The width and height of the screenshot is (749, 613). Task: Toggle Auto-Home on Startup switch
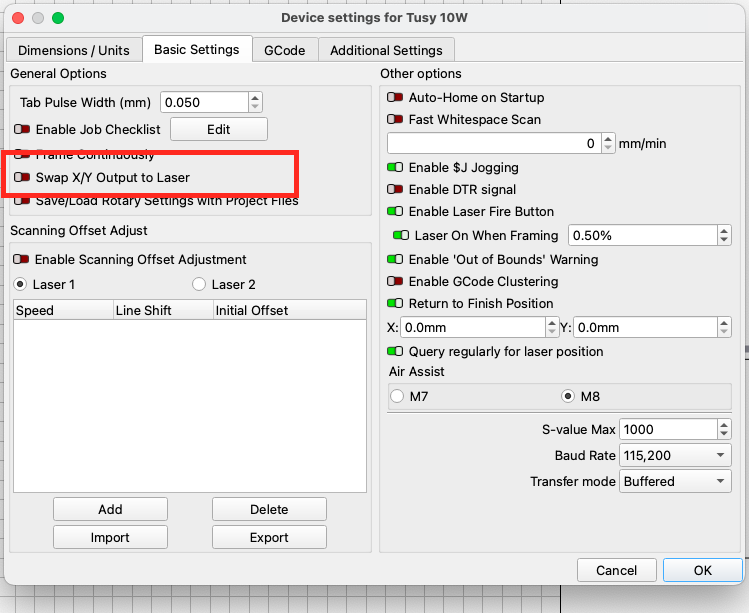[396, 98]
